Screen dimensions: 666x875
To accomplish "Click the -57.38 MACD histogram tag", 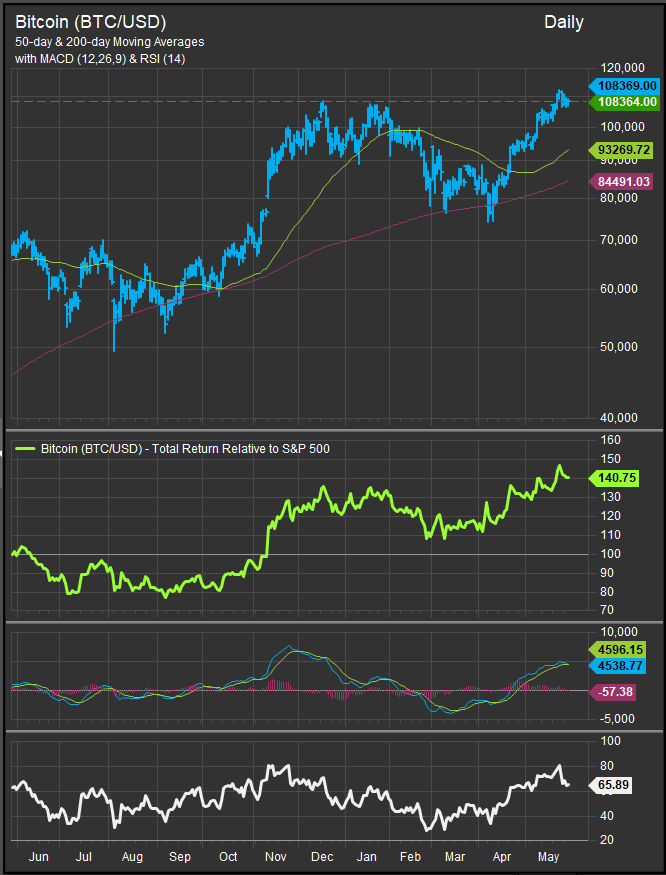I will point(614,693).
